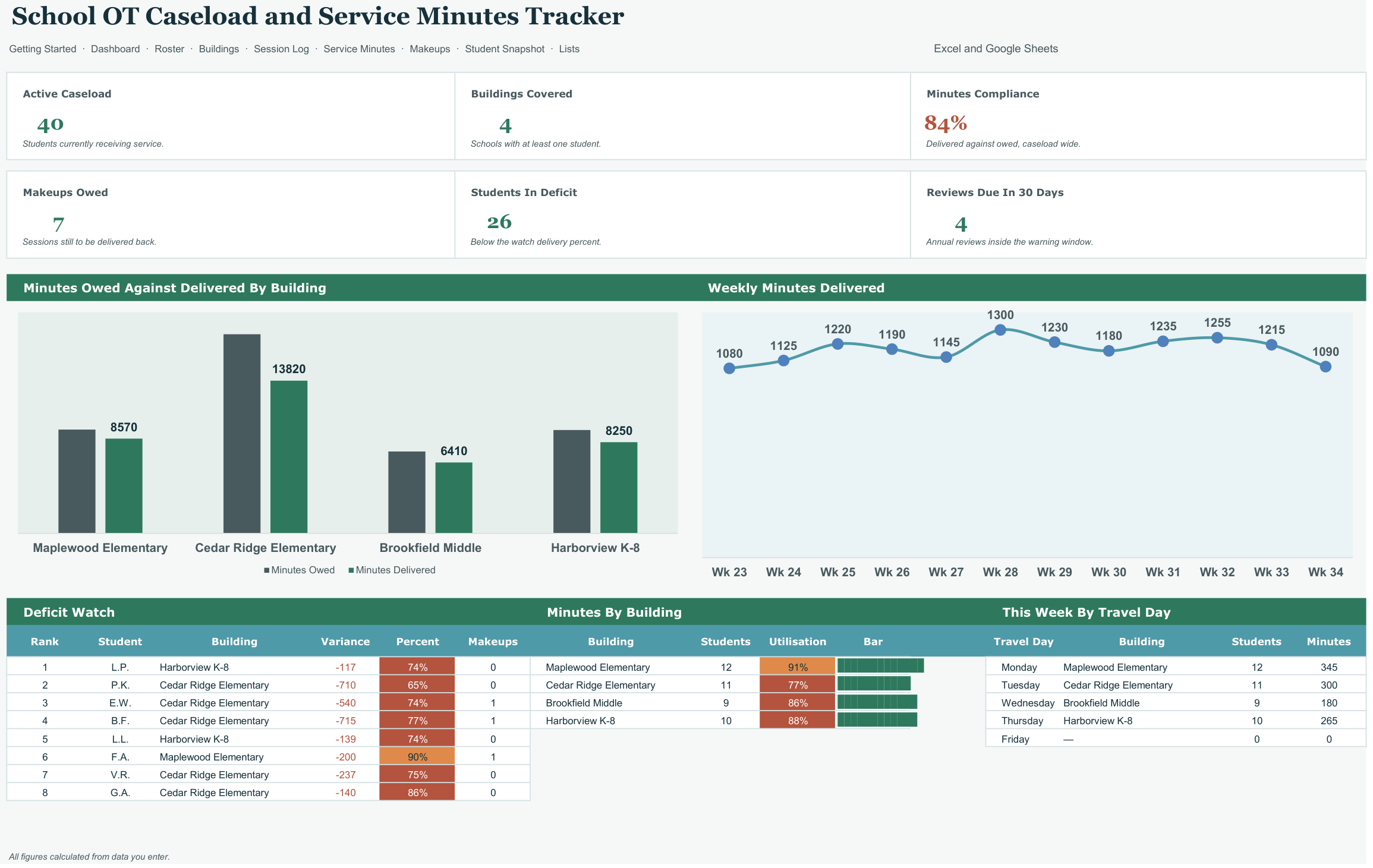Click the Brookfield Middle utilisation bar

tap(877, 702)
